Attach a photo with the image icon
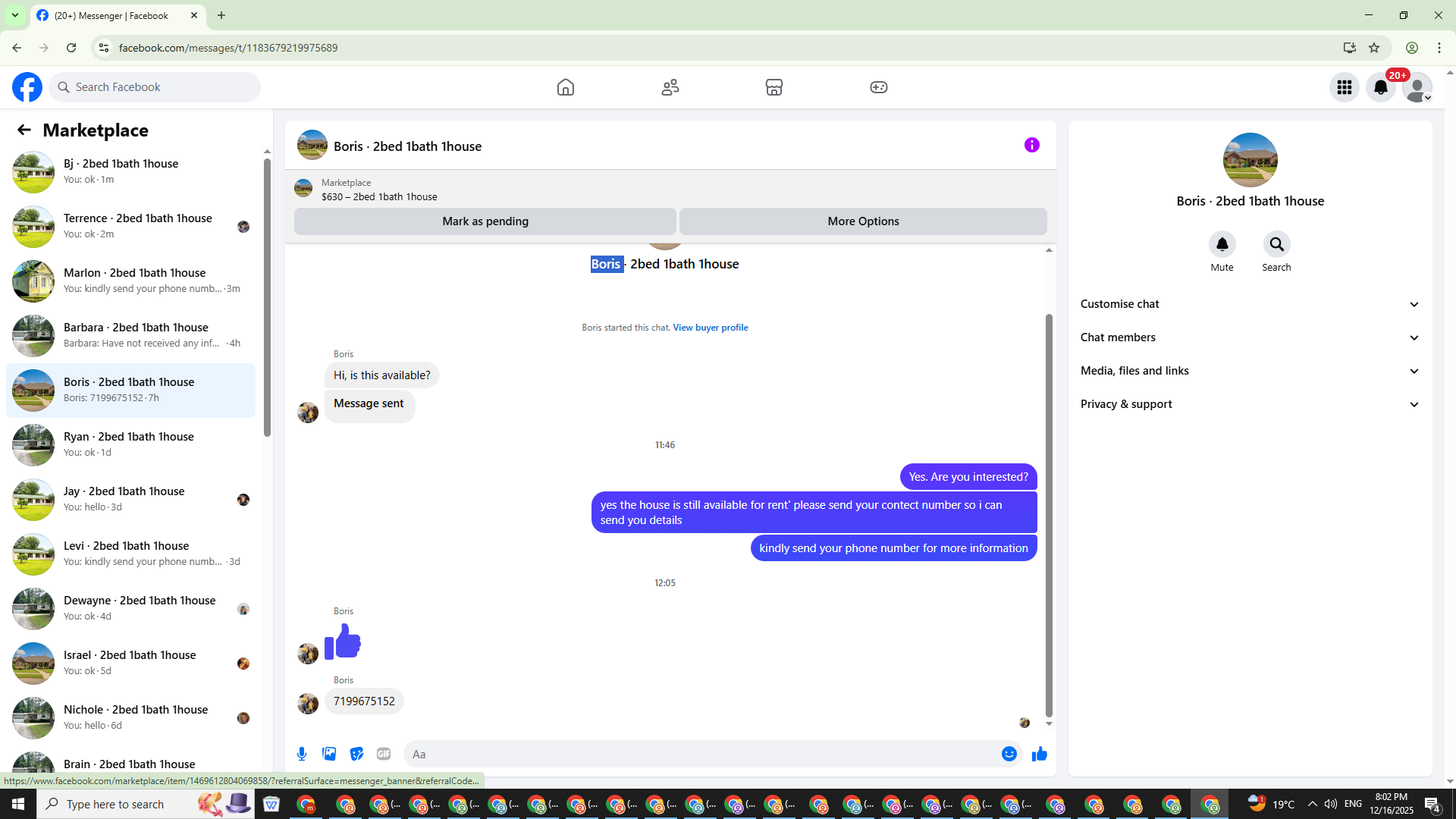The height and width of the screenshot is (819, 1456). tap(329, 754)
